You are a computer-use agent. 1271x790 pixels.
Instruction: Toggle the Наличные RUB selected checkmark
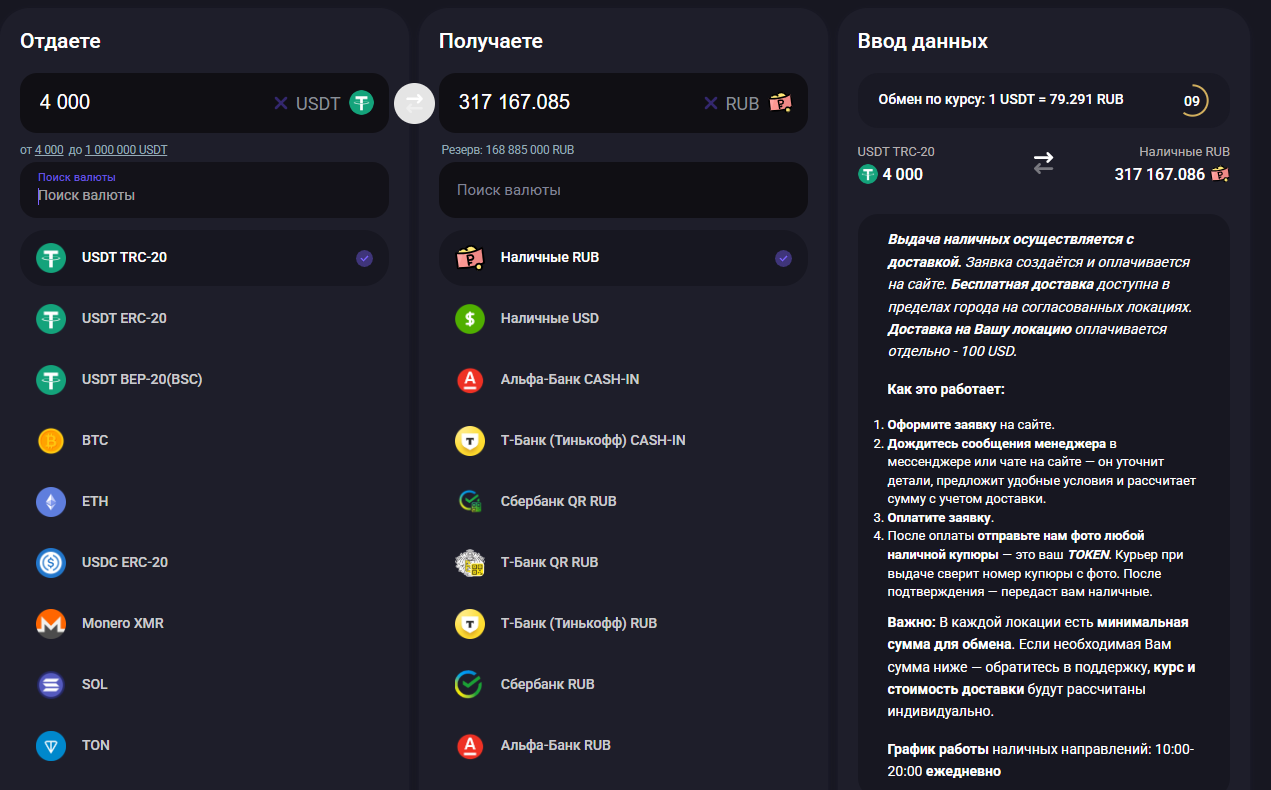pos(783,258)
